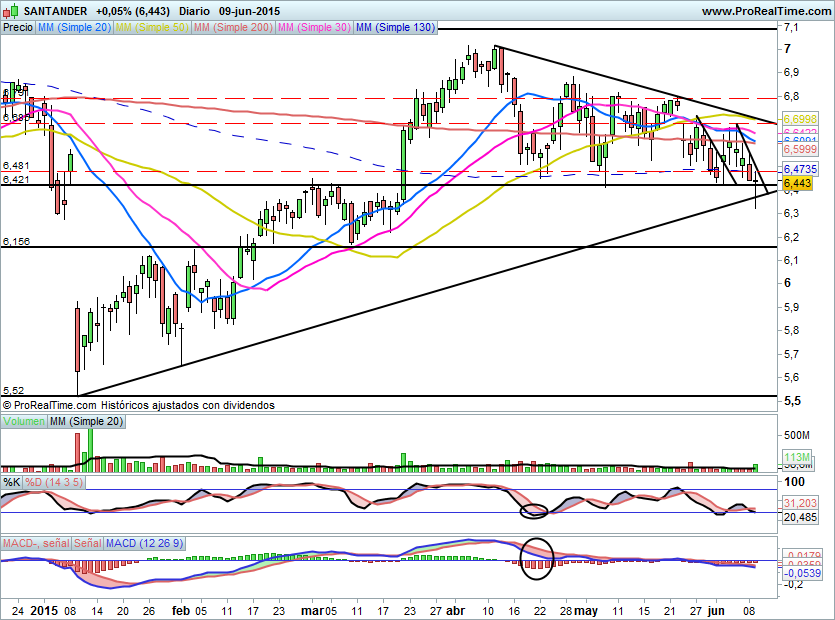Toggle the MM (Simple 20) price legend
The width and height of the screenshot is (835, 620).
coord(74,28)
